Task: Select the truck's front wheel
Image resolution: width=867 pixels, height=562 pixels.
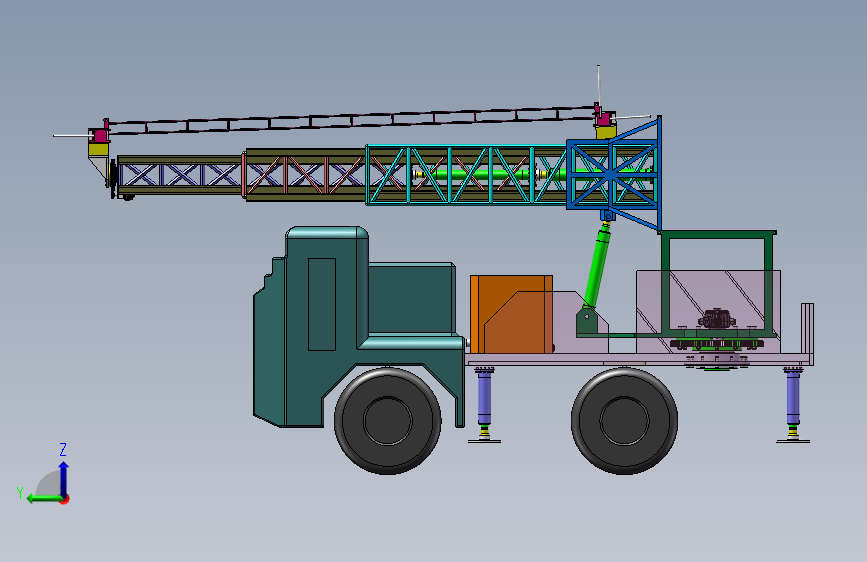Action: pyautogui.click(x=388, y=421)
